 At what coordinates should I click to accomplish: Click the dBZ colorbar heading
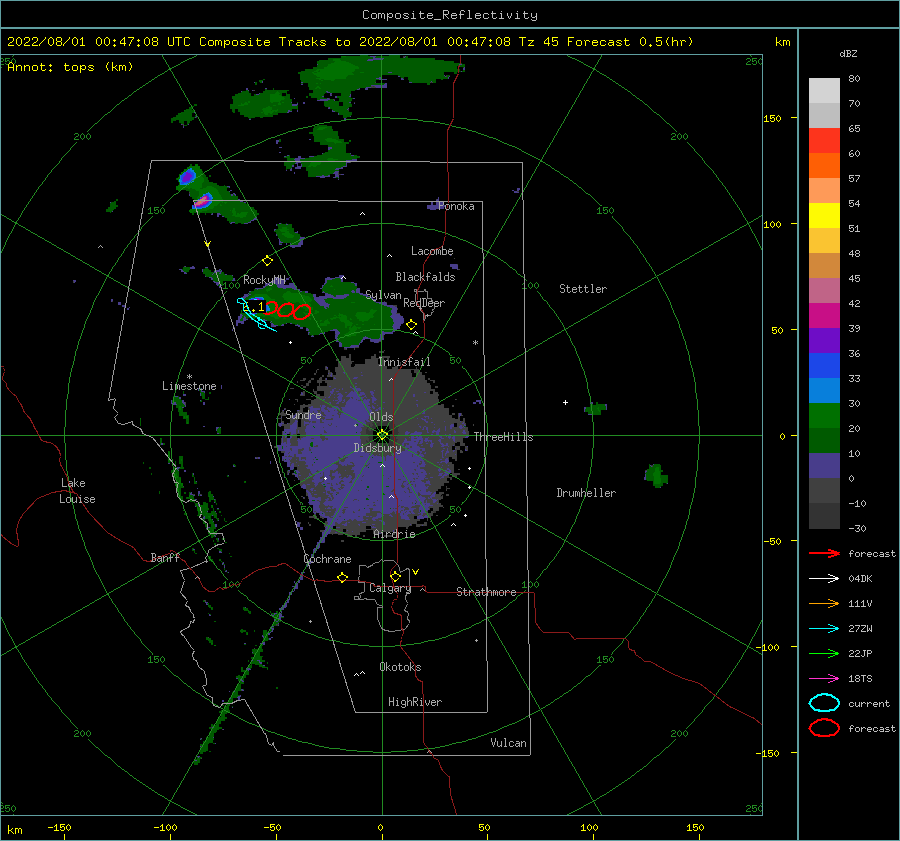pyautogui.click(x=848, y=54)
